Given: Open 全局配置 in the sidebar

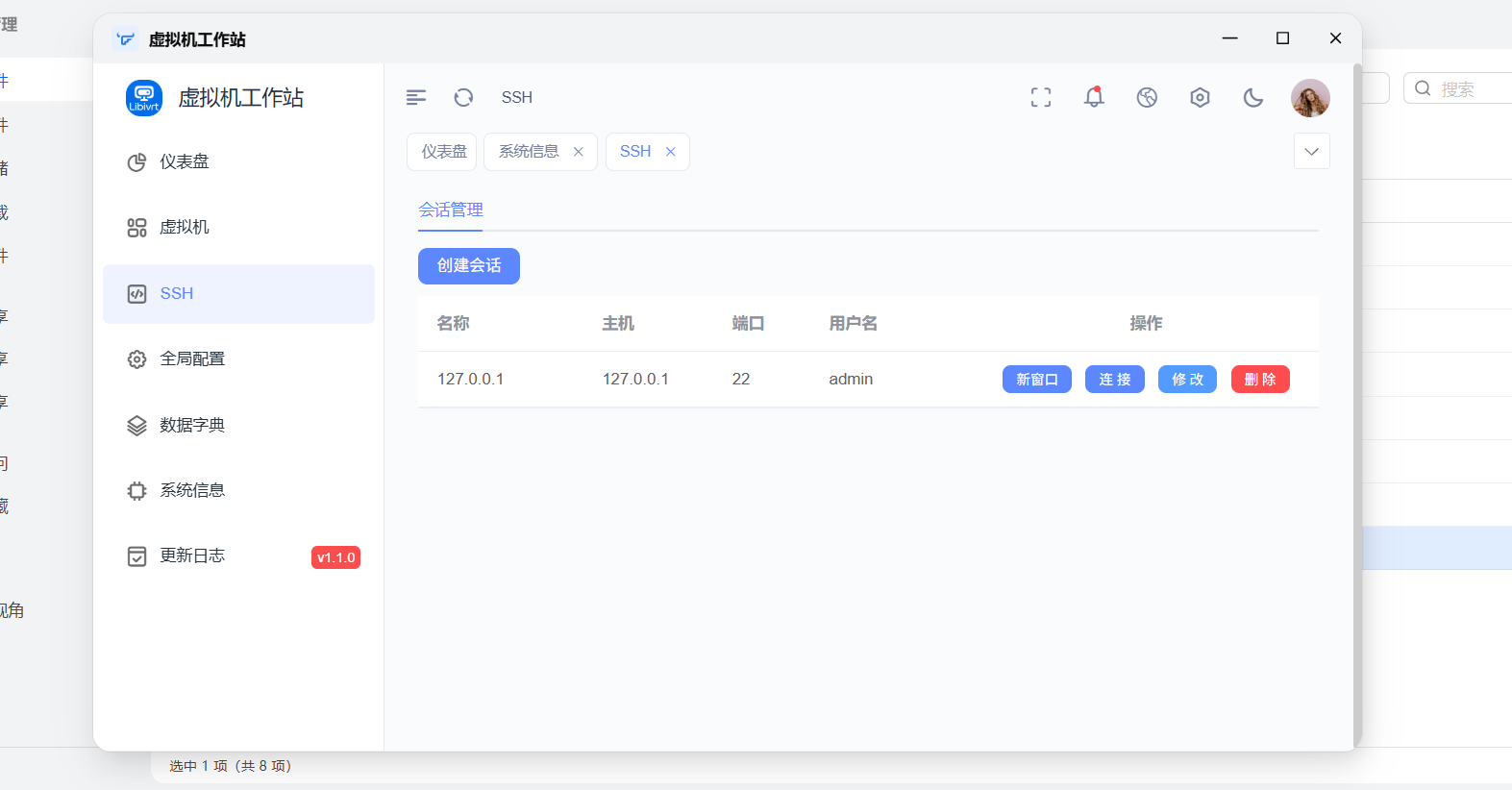Looking at the screenshot, I should tap(192, 358).
